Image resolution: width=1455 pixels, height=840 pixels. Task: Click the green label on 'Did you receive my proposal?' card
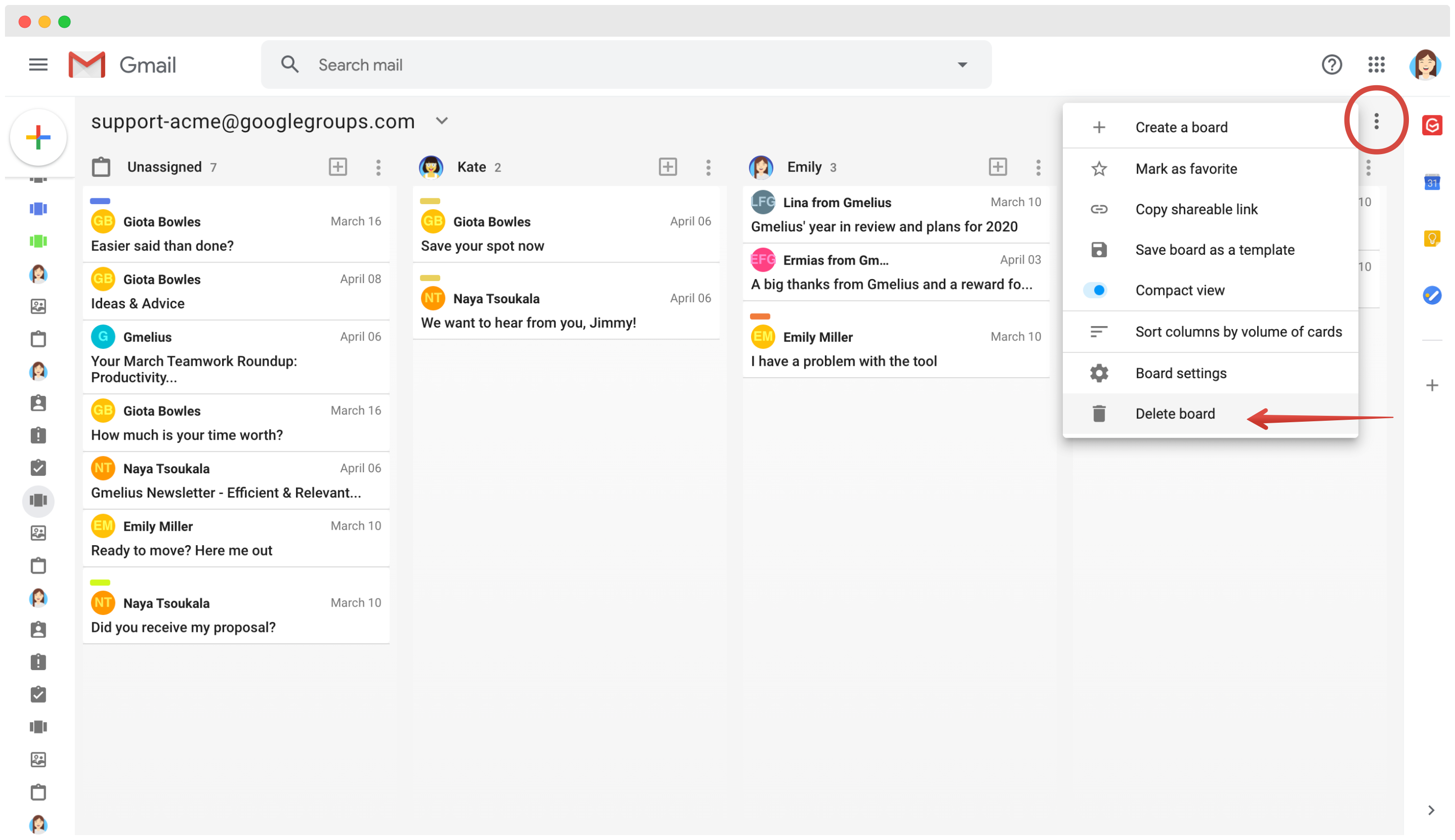(100, 582)
